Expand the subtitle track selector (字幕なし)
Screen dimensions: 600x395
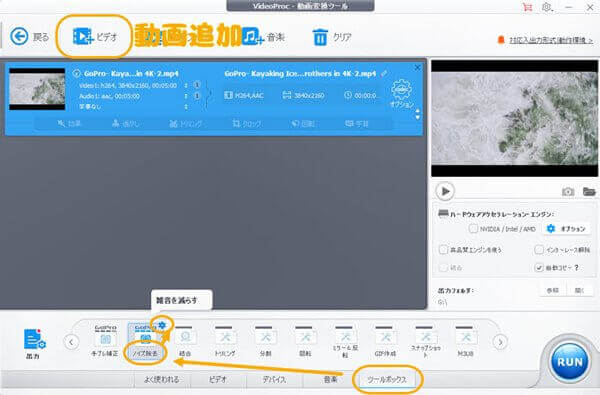tap(186, 106)
